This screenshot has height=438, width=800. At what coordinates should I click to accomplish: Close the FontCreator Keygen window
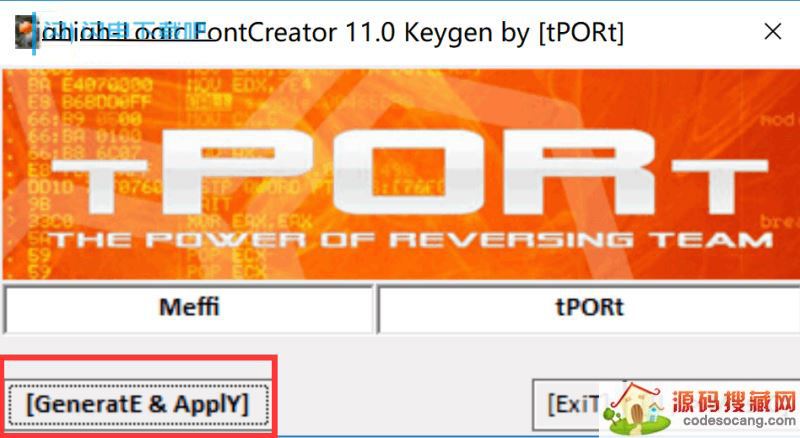pos(773,32)
